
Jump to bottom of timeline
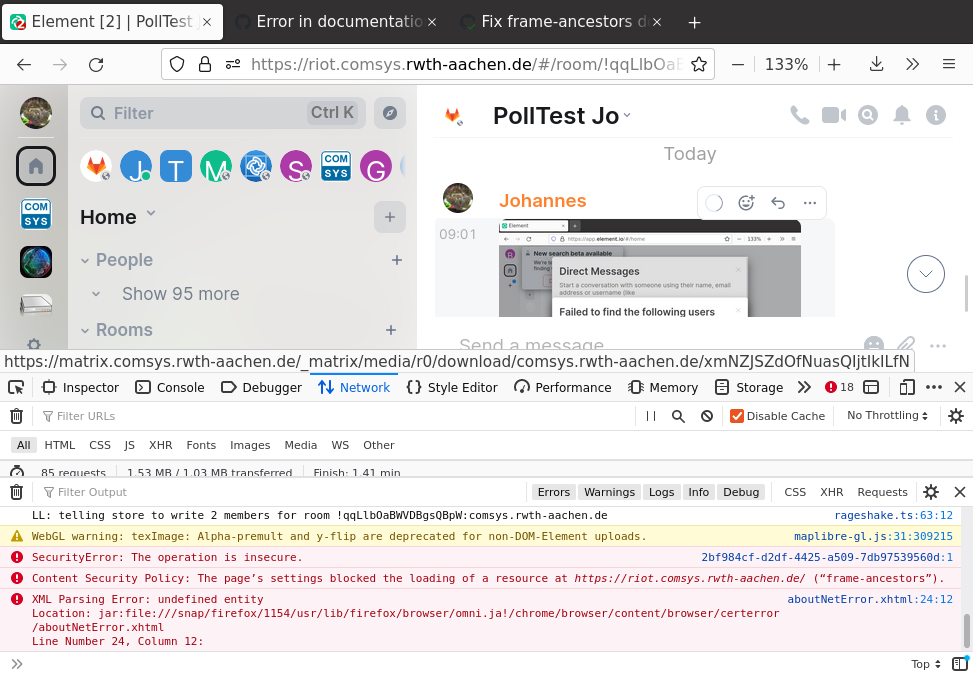pyautogui.click(x=926, y=274)
